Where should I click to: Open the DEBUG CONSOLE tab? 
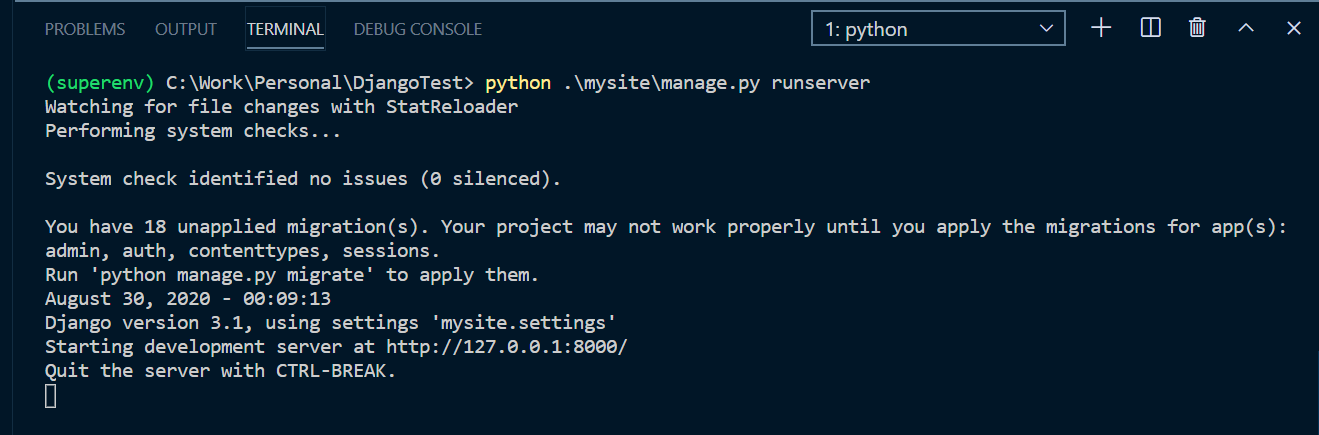pyautogui.click(x=418, y=29)
